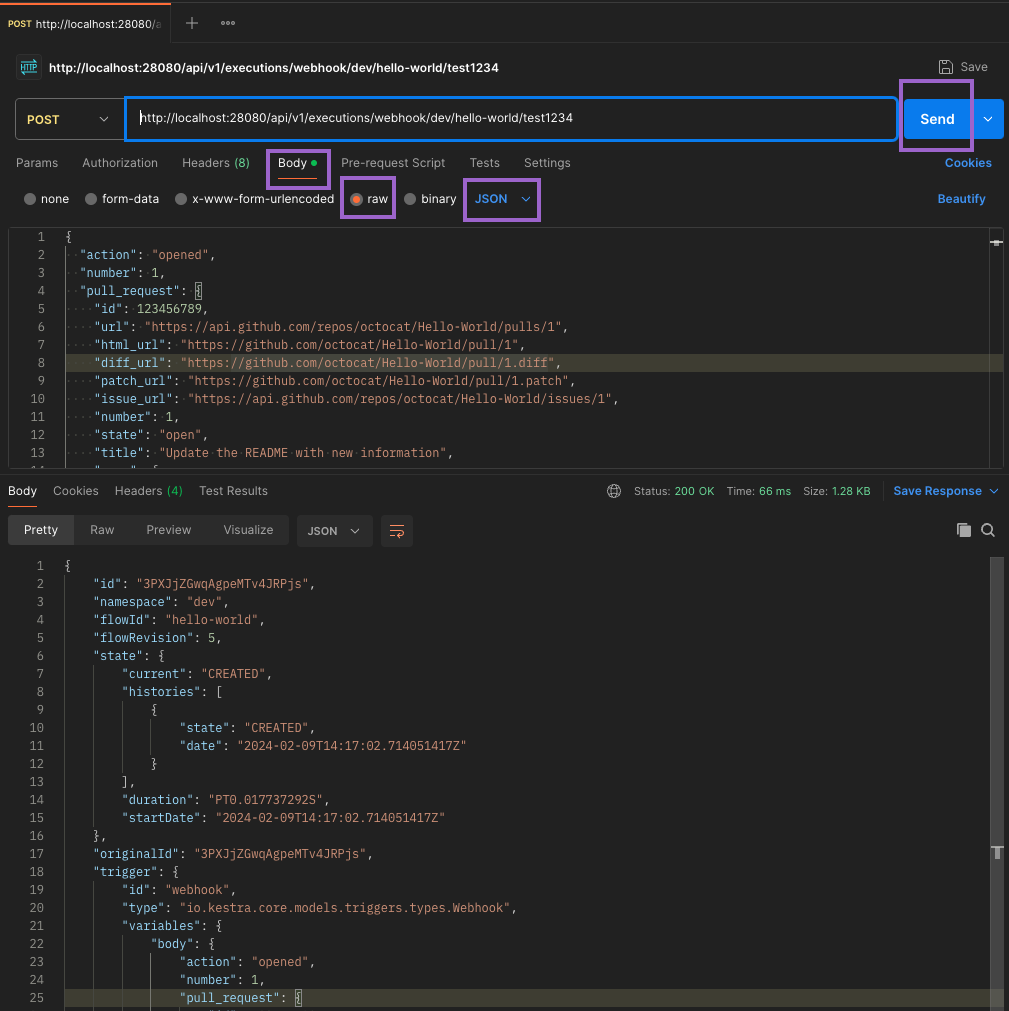This screenshot has height=1011, width=1009.
Task: Click the Save request icon
Action: (x=945, y=67)
